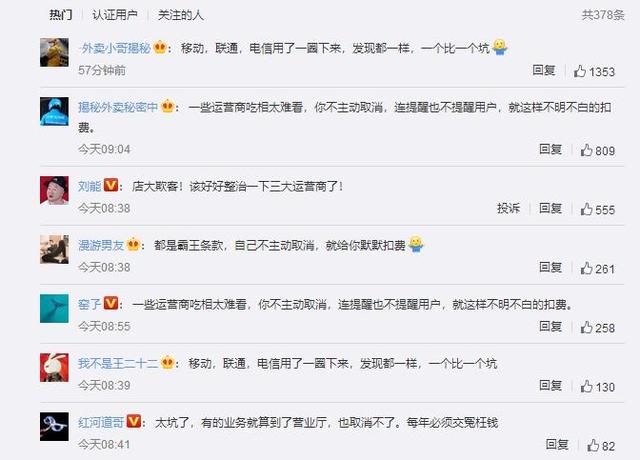Image resolution: width=640 pixels, height=460 pixels.
Task: Reply to the comment posted at 08:55
Action: pos(551,326)
